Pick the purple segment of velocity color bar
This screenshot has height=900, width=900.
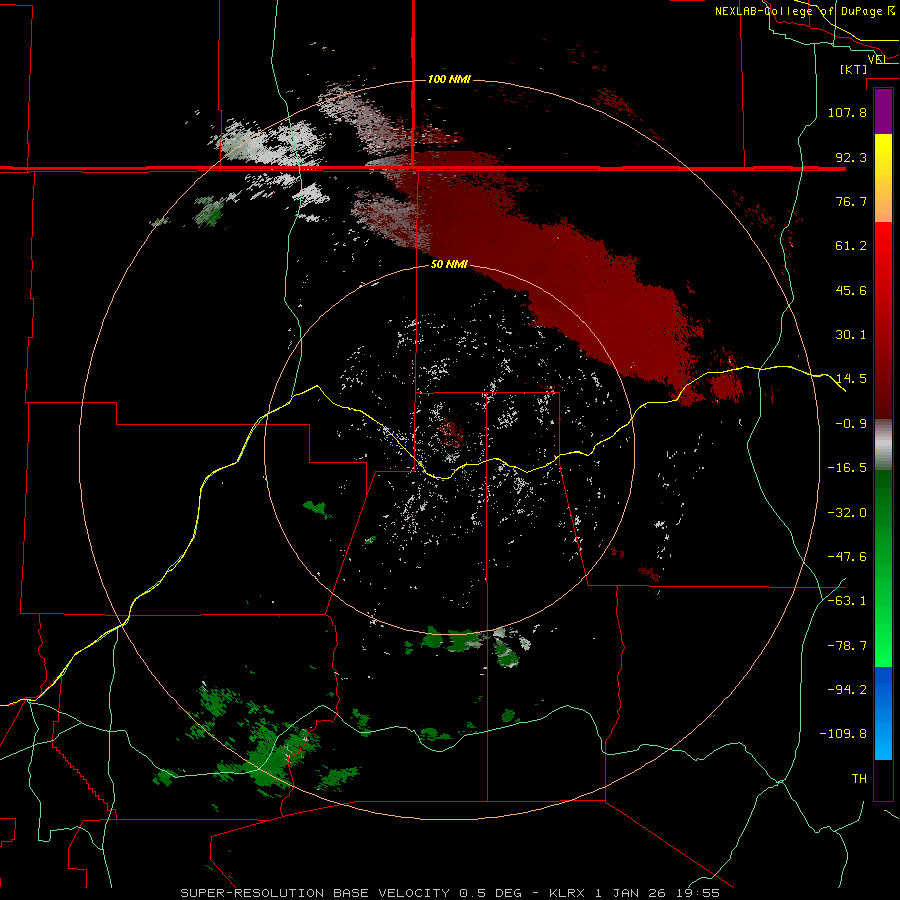(883, 111)
